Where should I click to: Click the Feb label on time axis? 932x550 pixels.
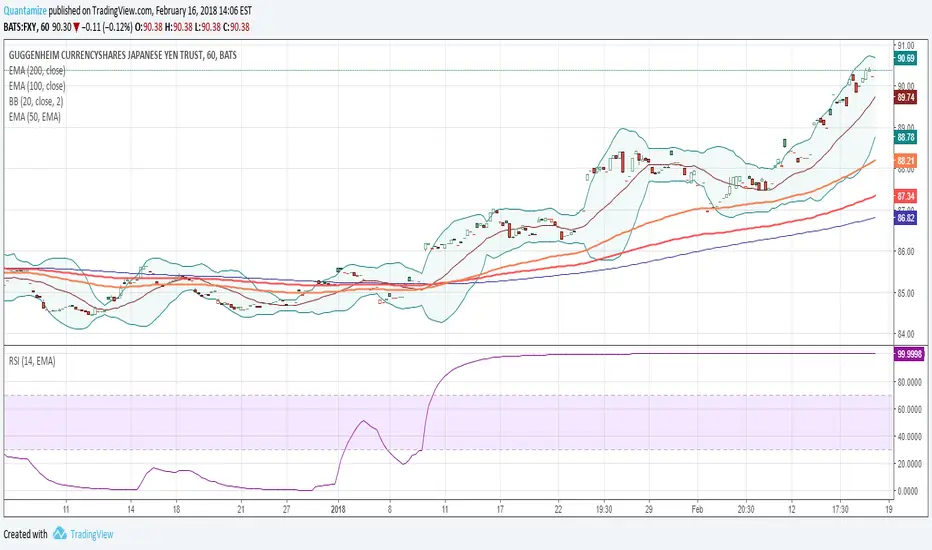697,509
